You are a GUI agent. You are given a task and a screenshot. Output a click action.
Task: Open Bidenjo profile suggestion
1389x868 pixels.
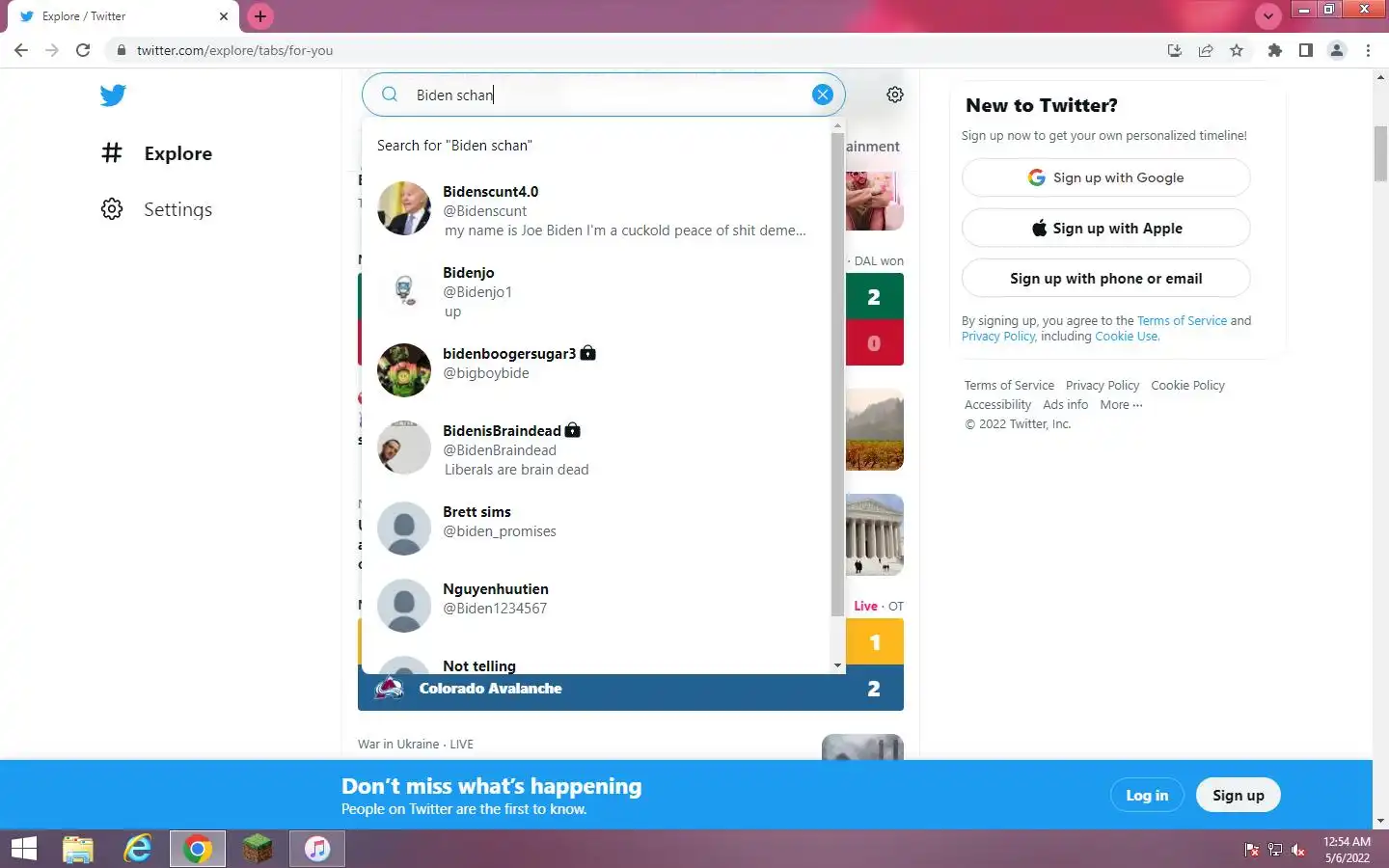(596, 291)
